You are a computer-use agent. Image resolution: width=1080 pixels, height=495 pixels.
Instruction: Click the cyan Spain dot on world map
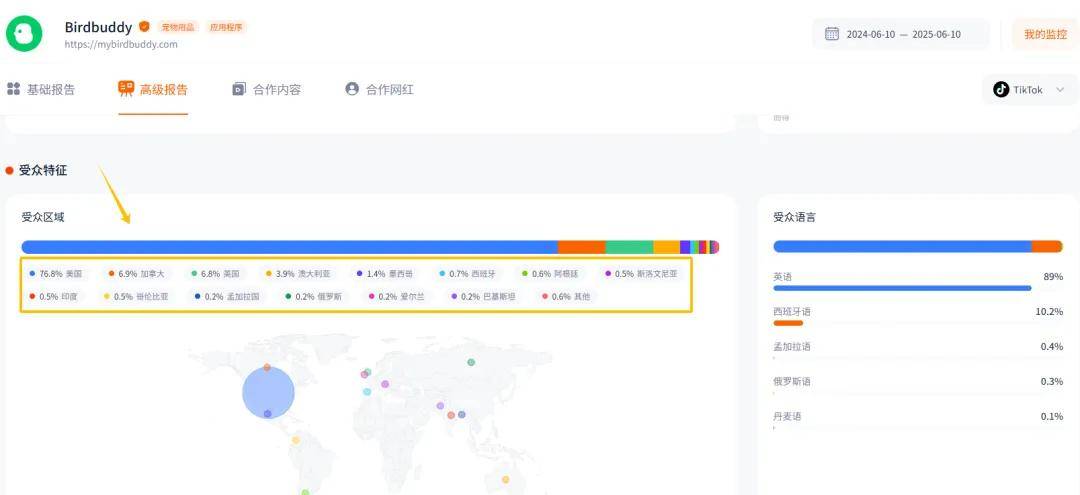[x=367, y=392]
